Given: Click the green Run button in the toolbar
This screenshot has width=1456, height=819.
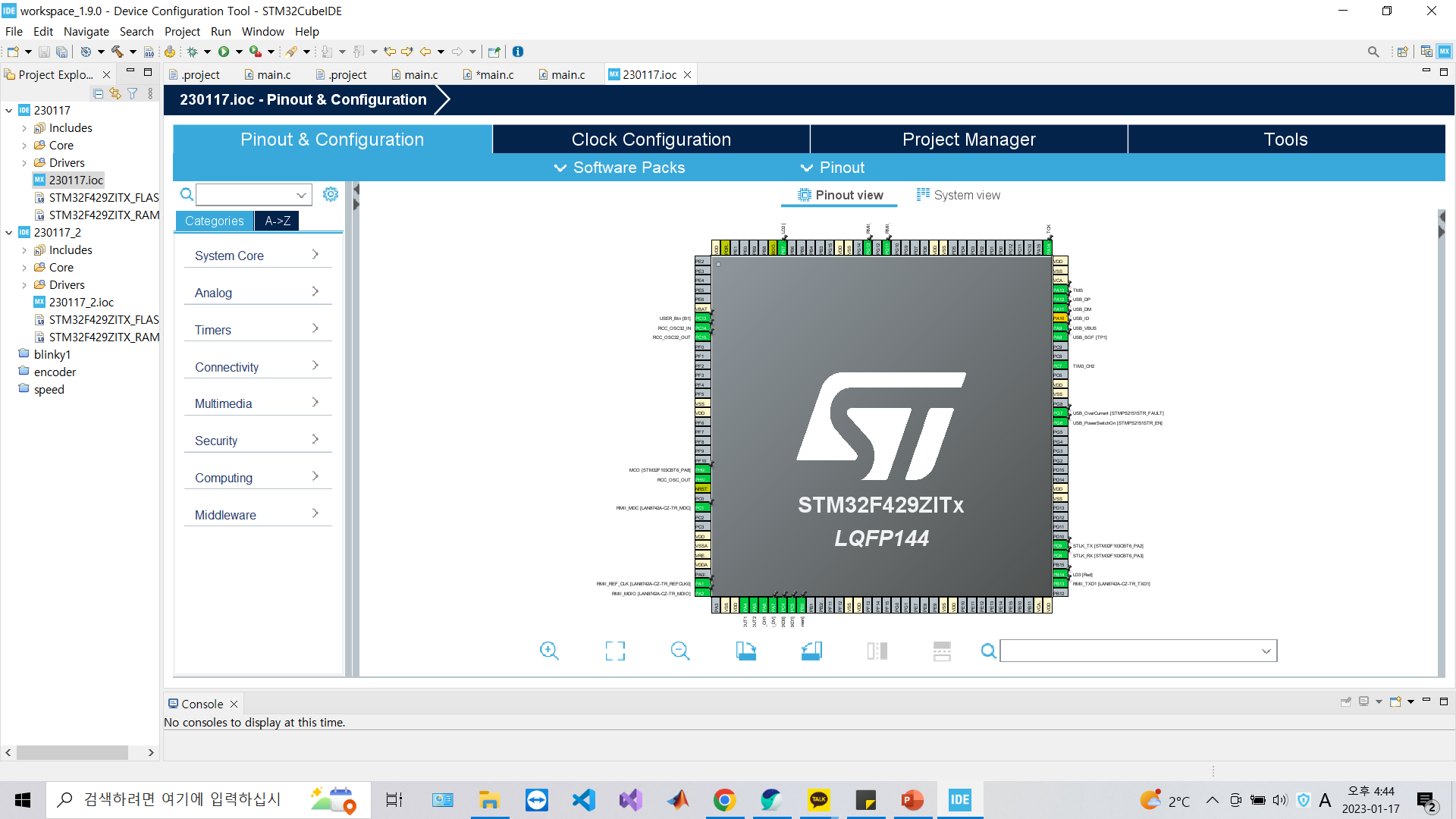Looking at the screenshot, I should (x=224, y=52).
